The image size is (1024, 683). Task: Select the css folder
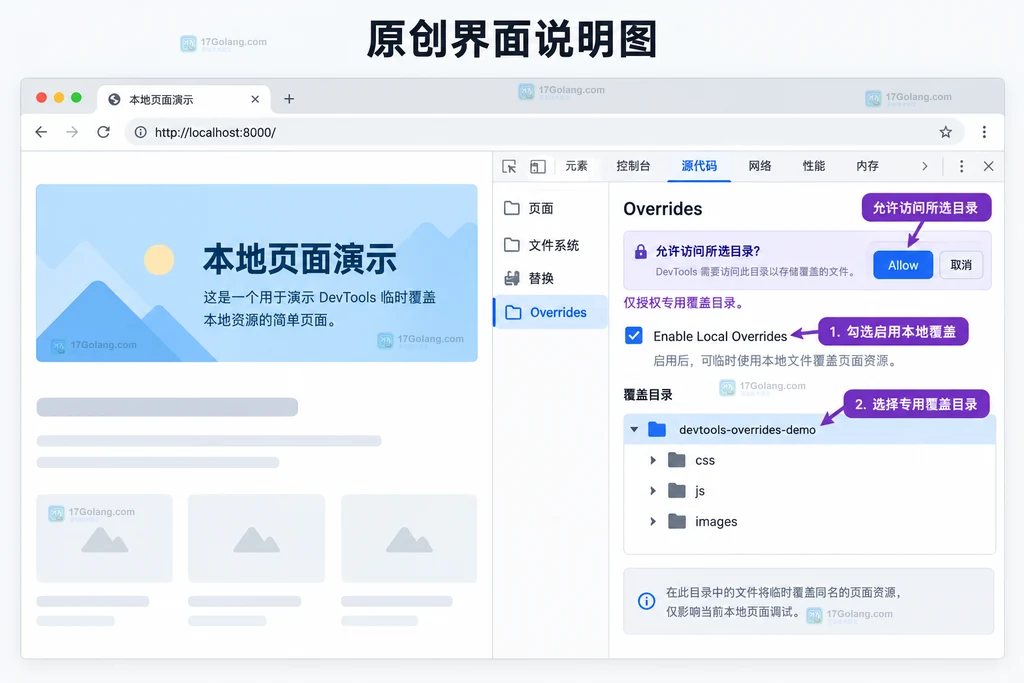coord(692,460)
